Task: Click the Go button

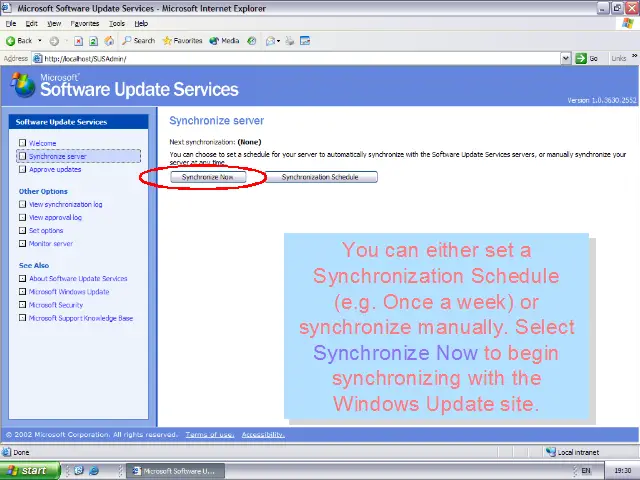Action: (x=587, y=59)
